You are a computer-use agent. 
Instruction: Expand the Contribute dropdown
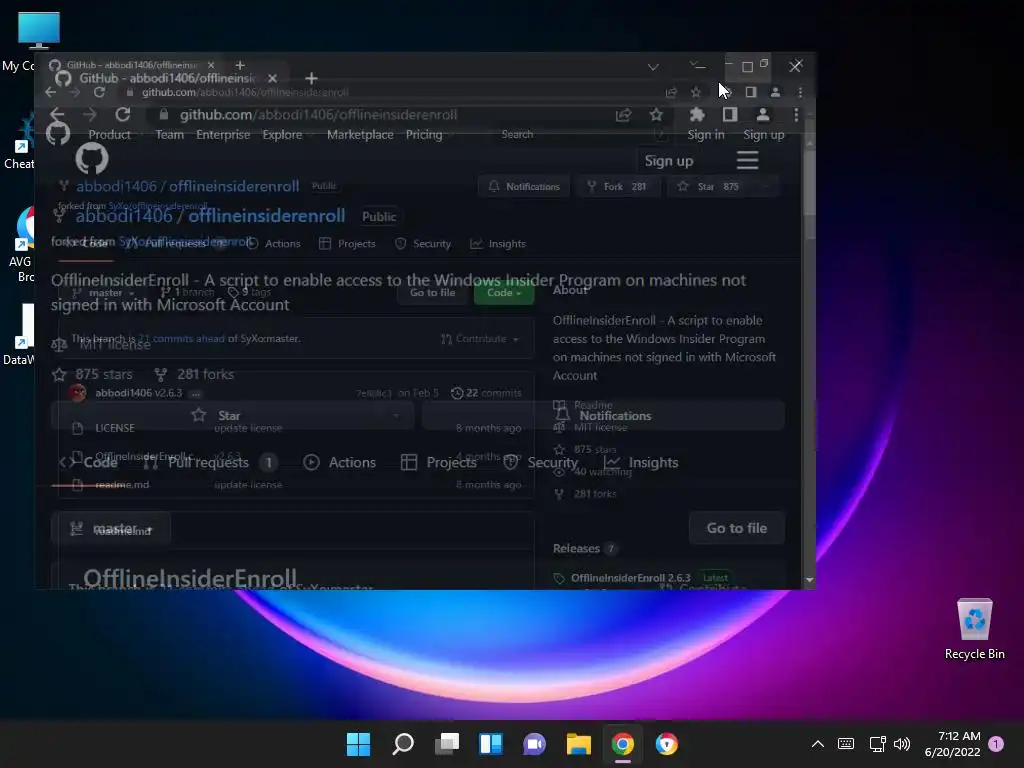pyautogui.click(x=480, y=339)
